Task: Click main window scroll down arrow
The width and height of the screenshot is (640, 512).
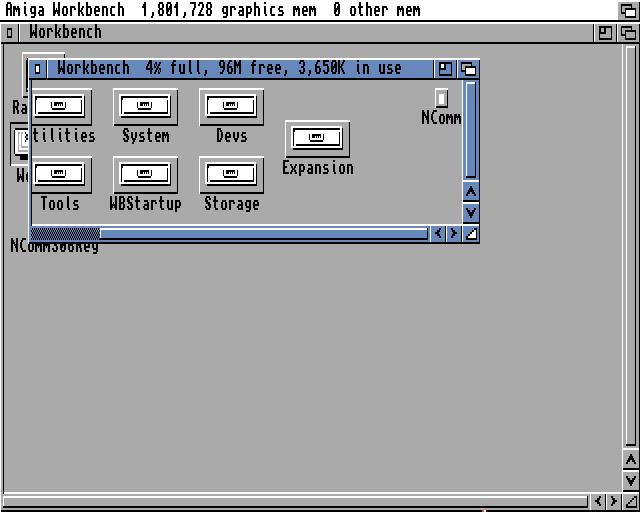Action: pyautogui.click(x=631, y=480)
